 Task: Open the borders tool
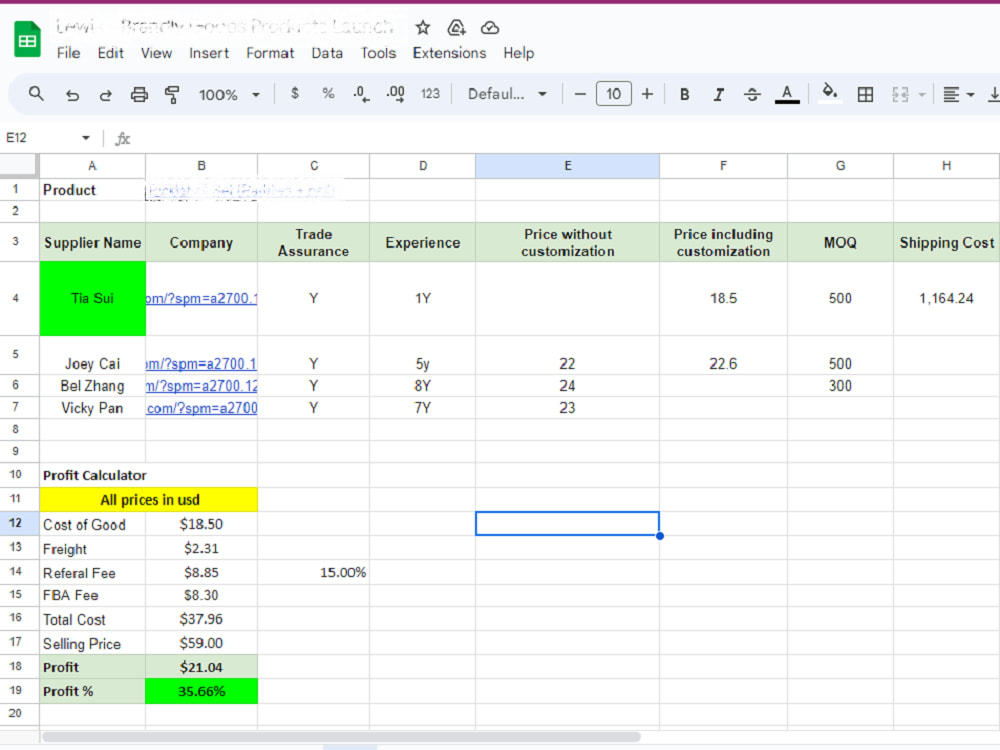tap(865, 95)
